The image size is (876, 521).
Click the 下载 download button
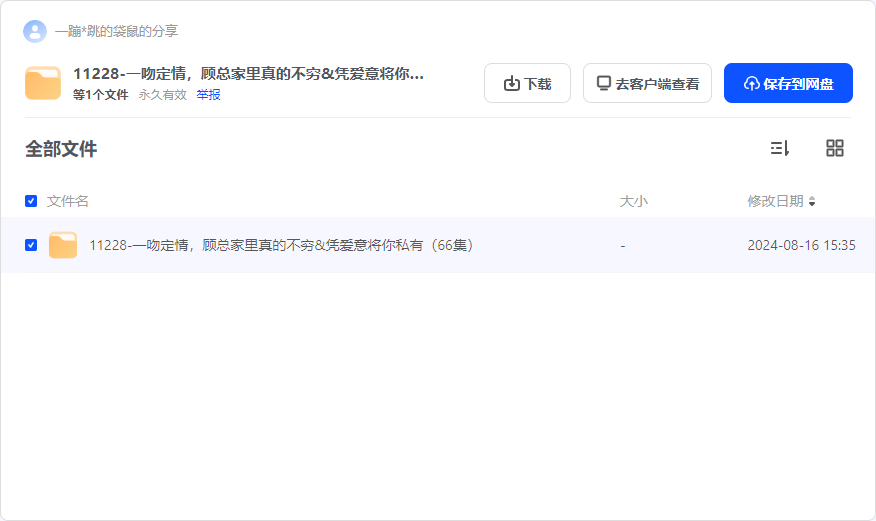pos(527,83)
